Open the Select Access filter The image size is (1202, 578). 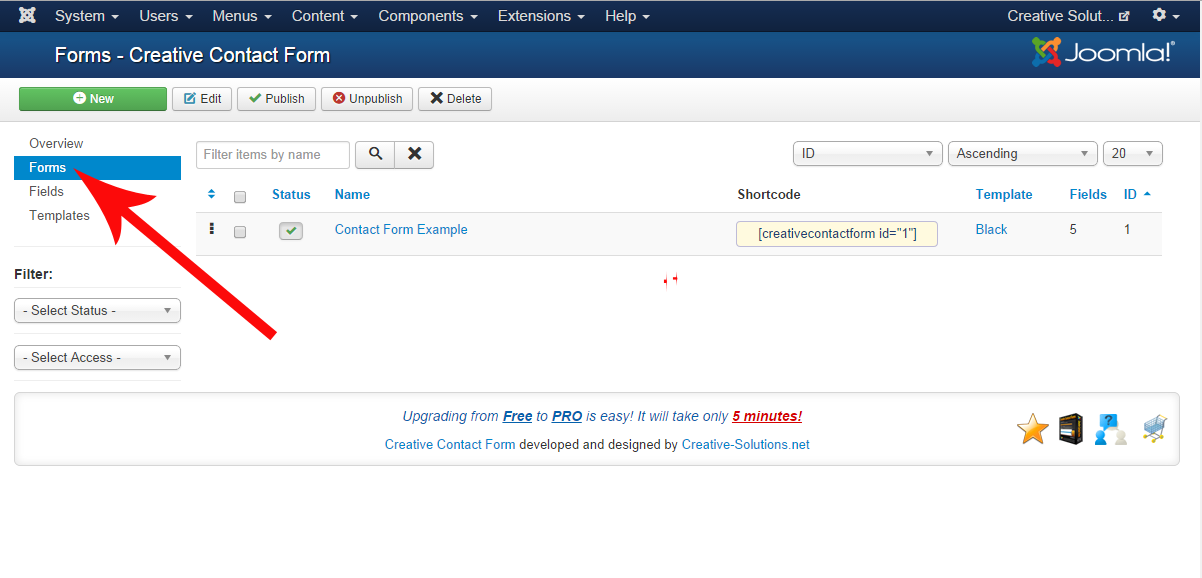point(98,358)
